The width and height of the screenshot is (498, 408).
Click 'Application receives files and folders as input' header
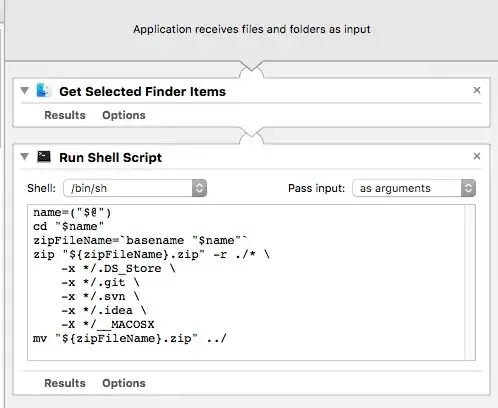(252, 29)
